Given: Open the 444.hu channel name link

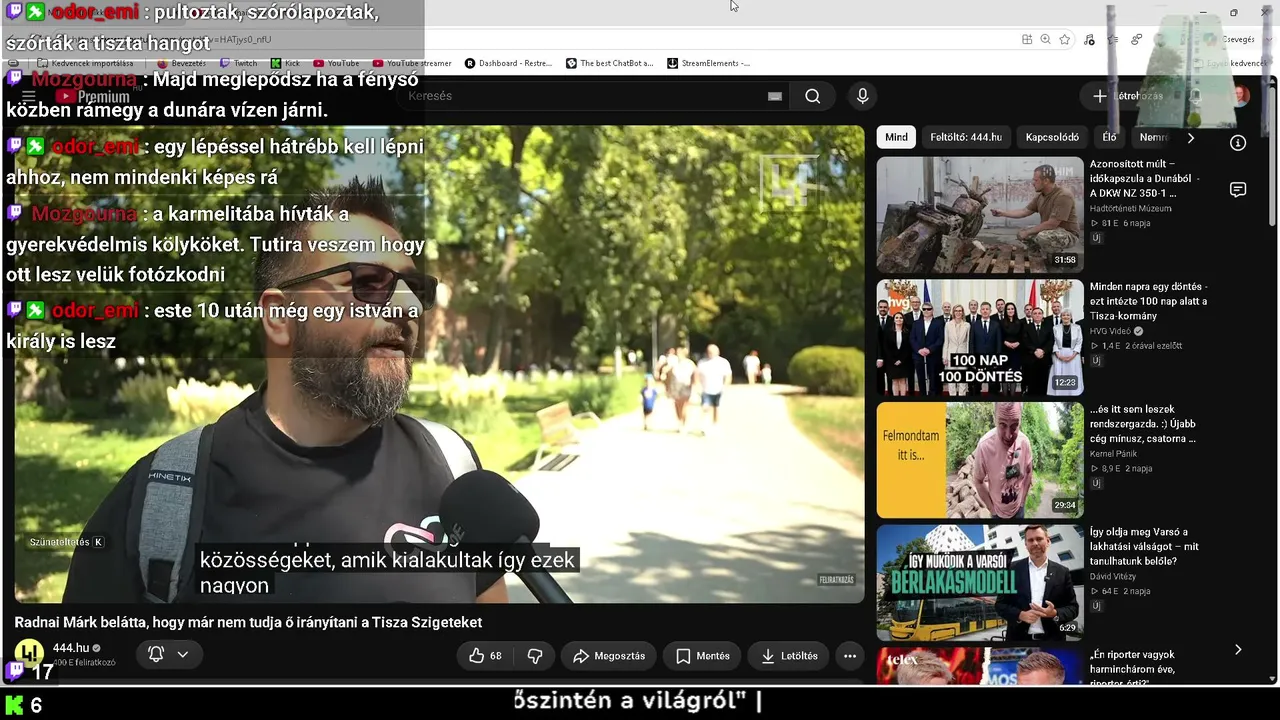Looking at the screenshot, I should (x=71, y=648).
